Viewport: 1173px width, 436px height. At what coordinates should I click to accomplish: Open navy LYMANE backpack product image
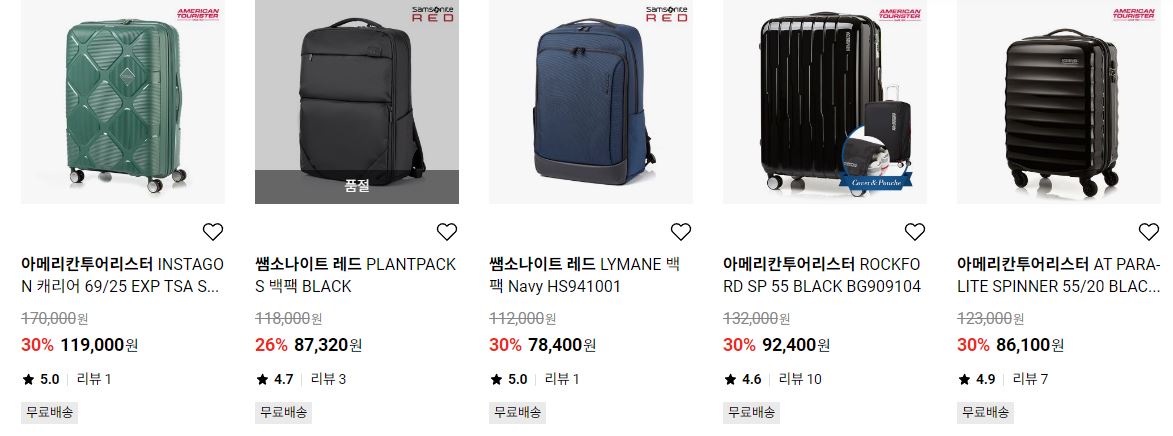(x=591, y=102)
